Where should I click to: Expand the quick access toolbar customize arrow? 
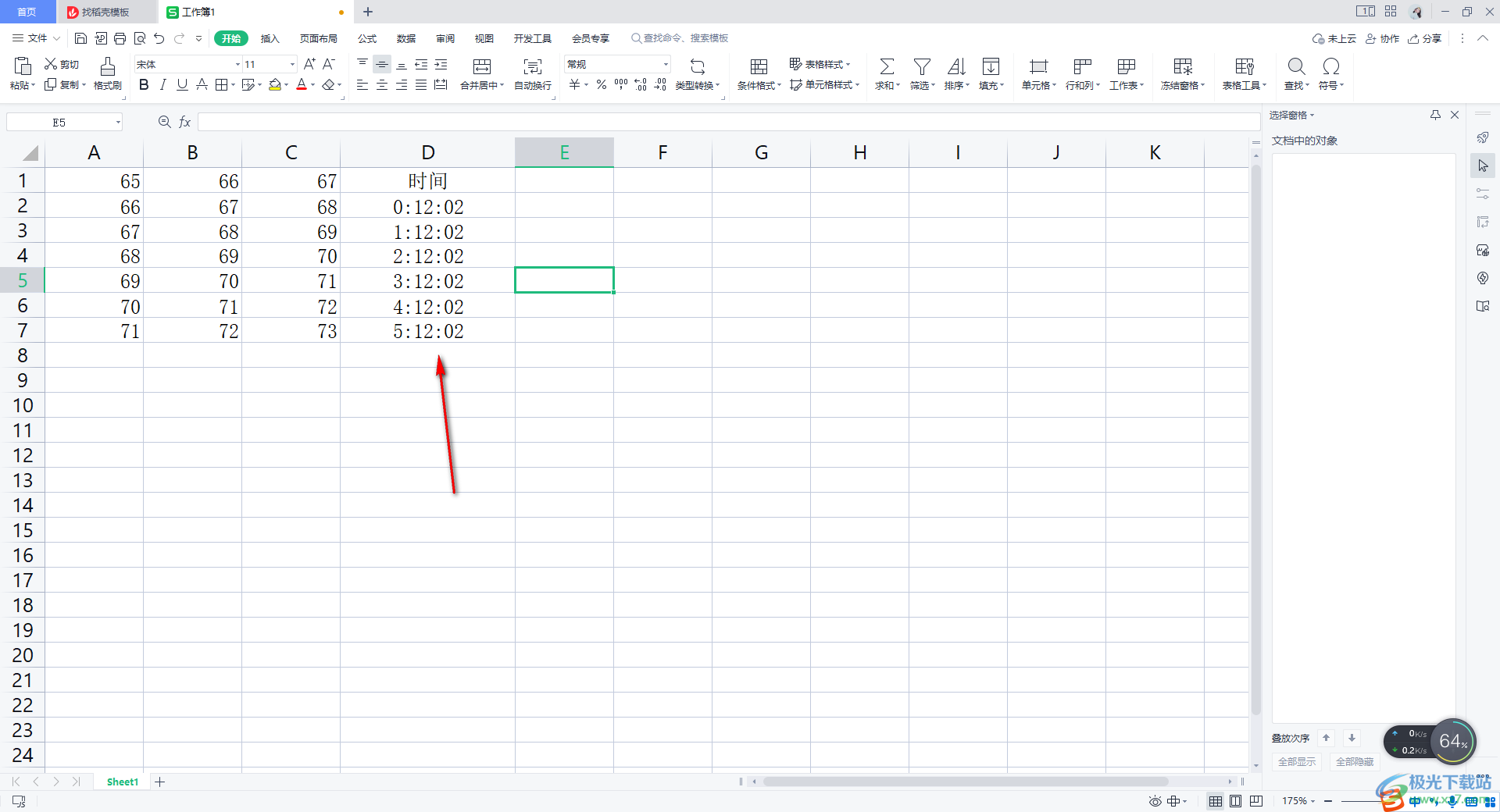click(x=198, y=38)
